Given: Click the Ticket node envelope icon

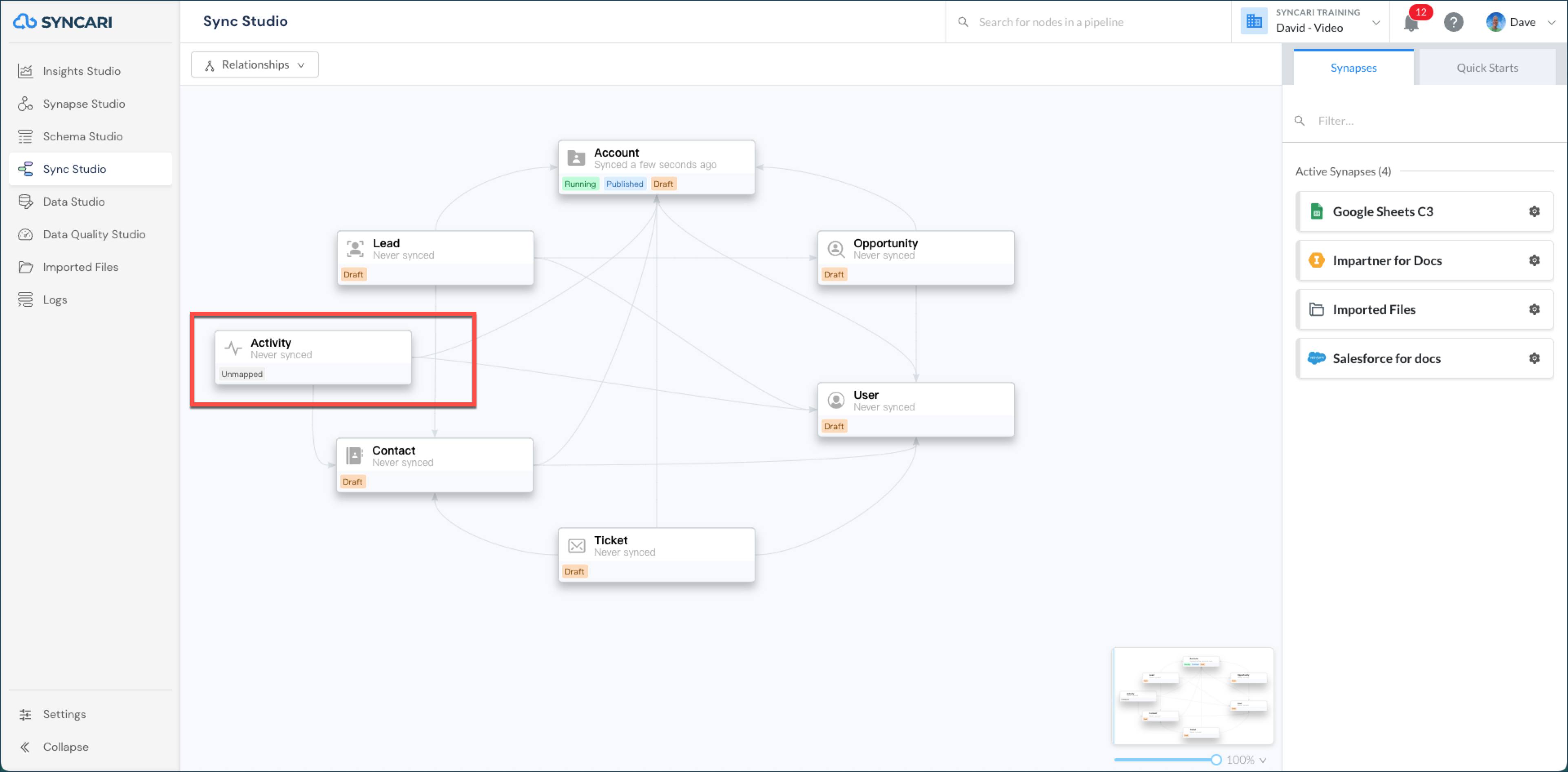Looking at the screenshot, I should [576, 546].
